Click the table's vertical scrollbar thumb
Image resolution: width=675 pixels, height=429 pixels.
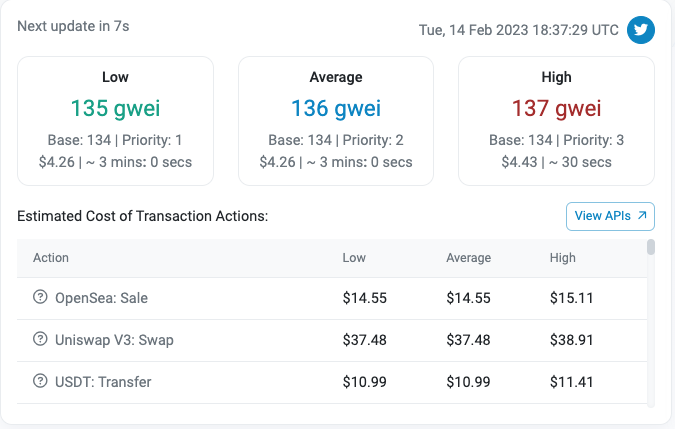(x=651, y=247)
